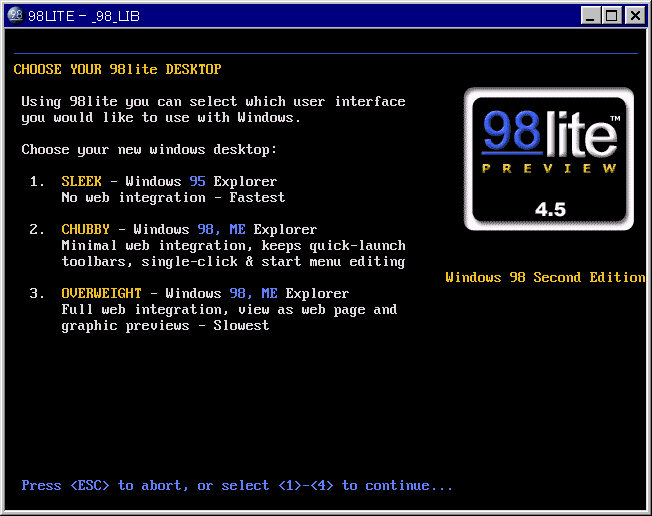
Task: Click the <1>-<4> text in bottom prompt
Action: coord(305,486)
